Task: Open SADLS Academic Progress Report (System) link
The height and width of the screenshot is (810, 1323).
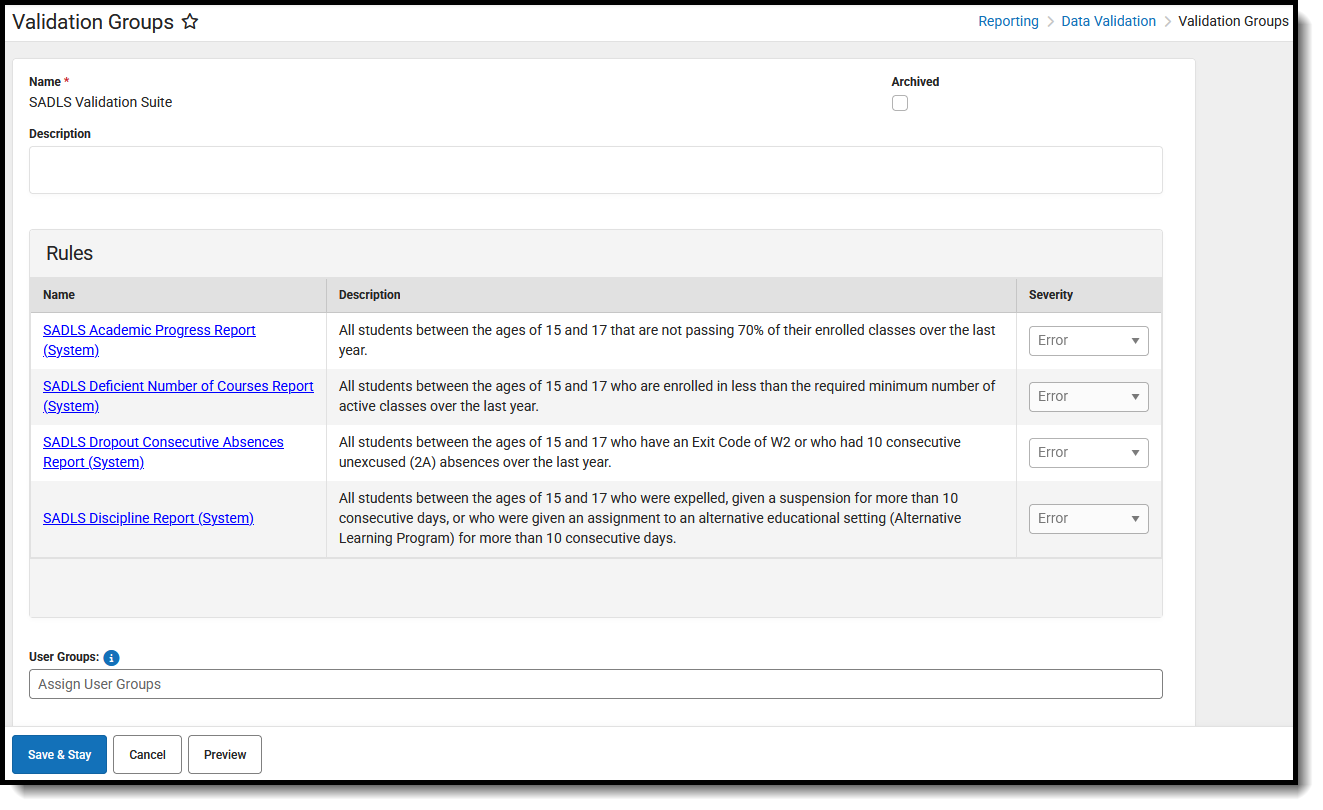Action: (149, 340)
